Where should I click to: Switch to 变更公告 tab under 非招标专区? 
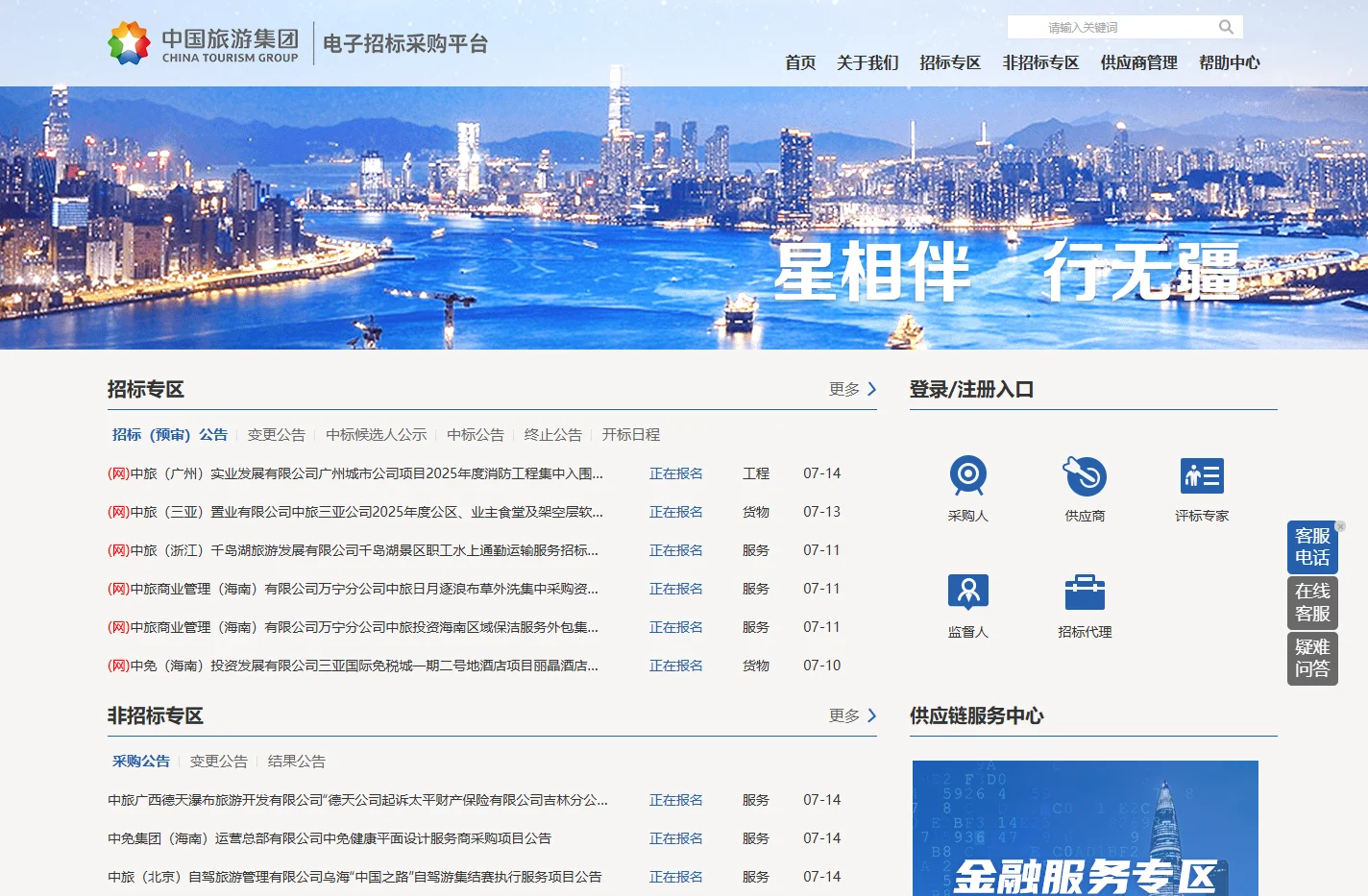pyautogui.click(x=219, y=761)
